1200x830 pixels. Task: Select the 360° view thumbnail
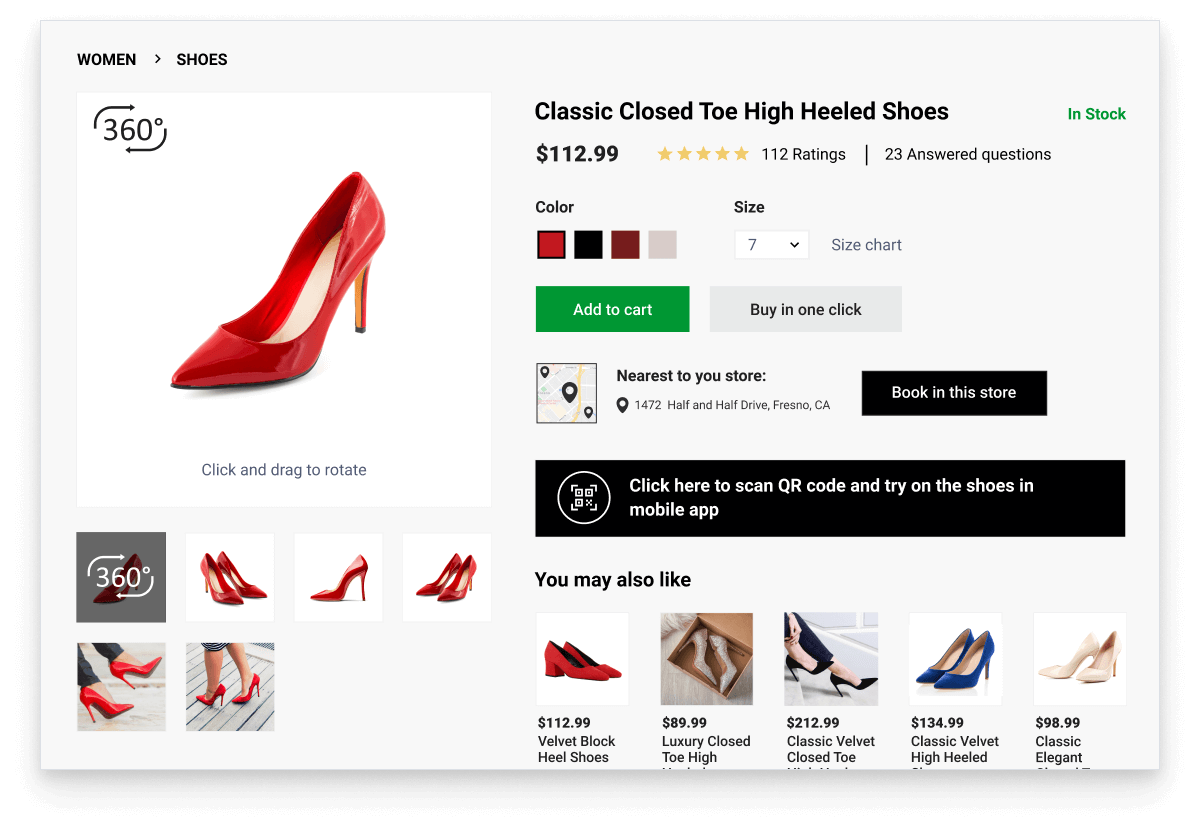pyautogui.click(x=121, y=577)
